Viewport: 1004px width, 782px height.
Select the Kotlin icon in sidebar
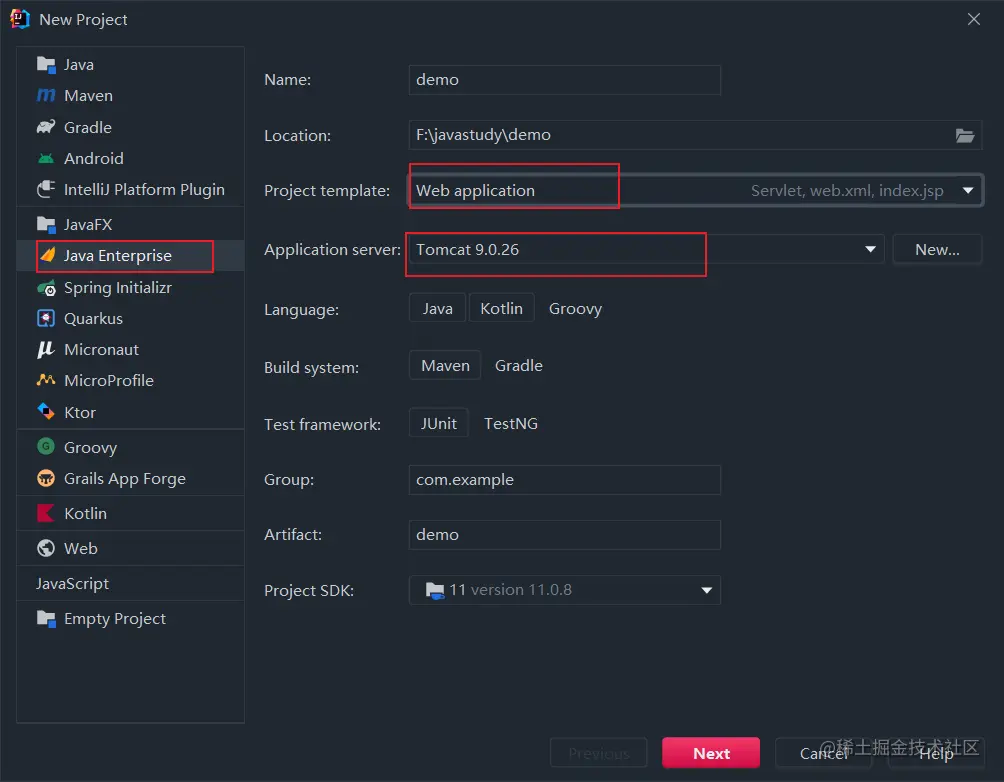pyautogui.click(x=46, y=513)
